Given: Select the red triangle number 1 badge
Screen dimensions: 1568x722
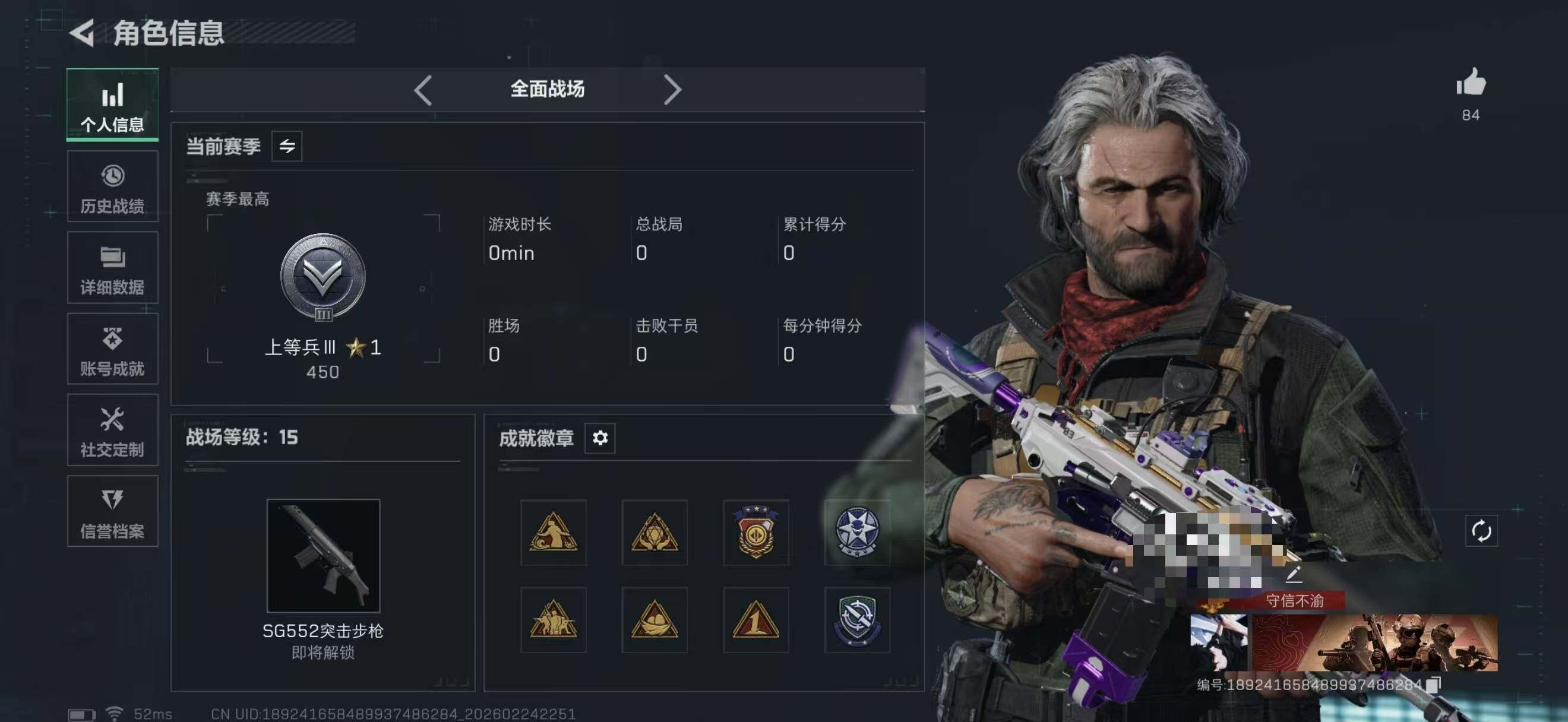Looking at the screenshot, I should 755,620.
